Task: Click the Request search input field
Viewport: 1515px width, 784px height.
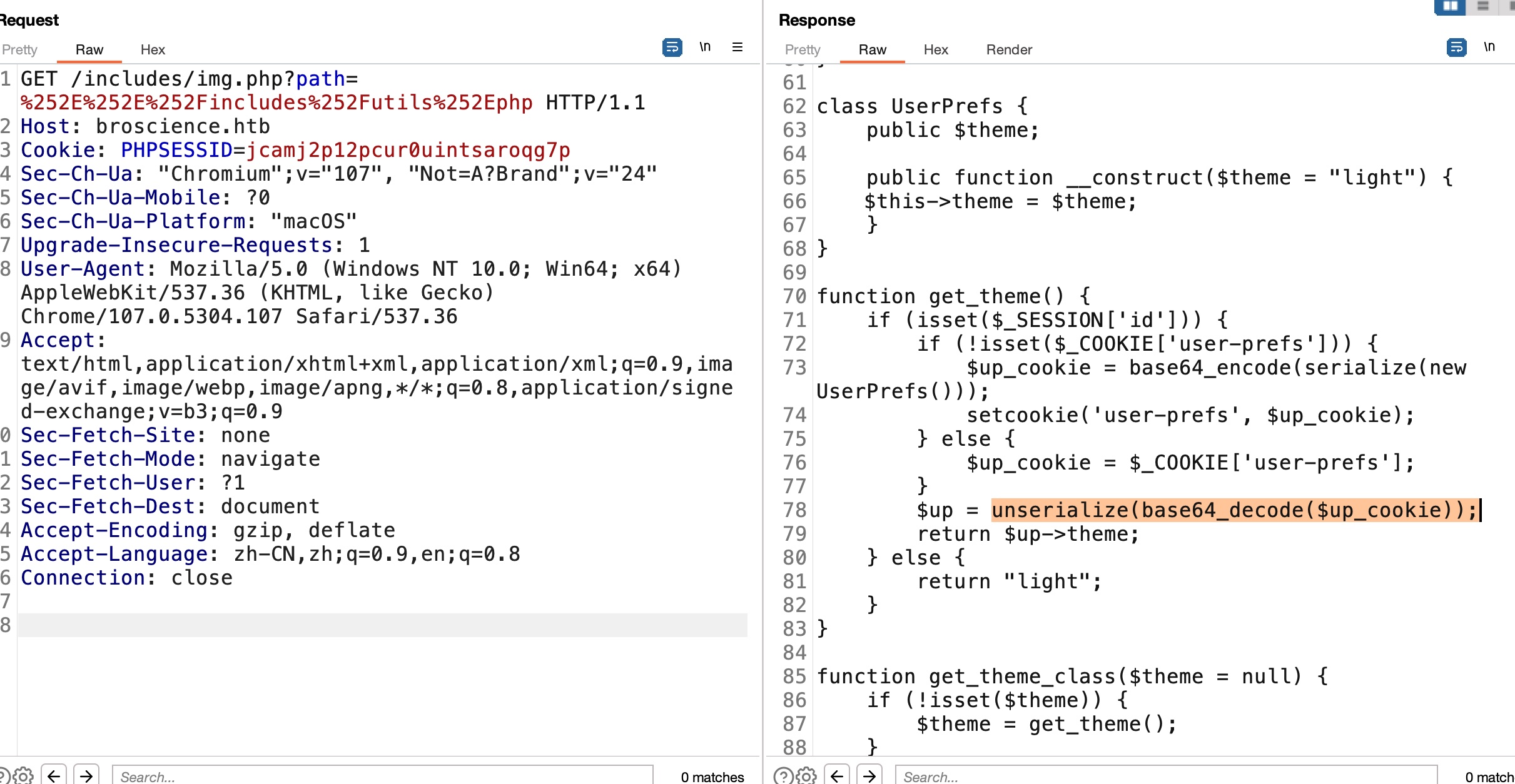Action: coord(382,776)
